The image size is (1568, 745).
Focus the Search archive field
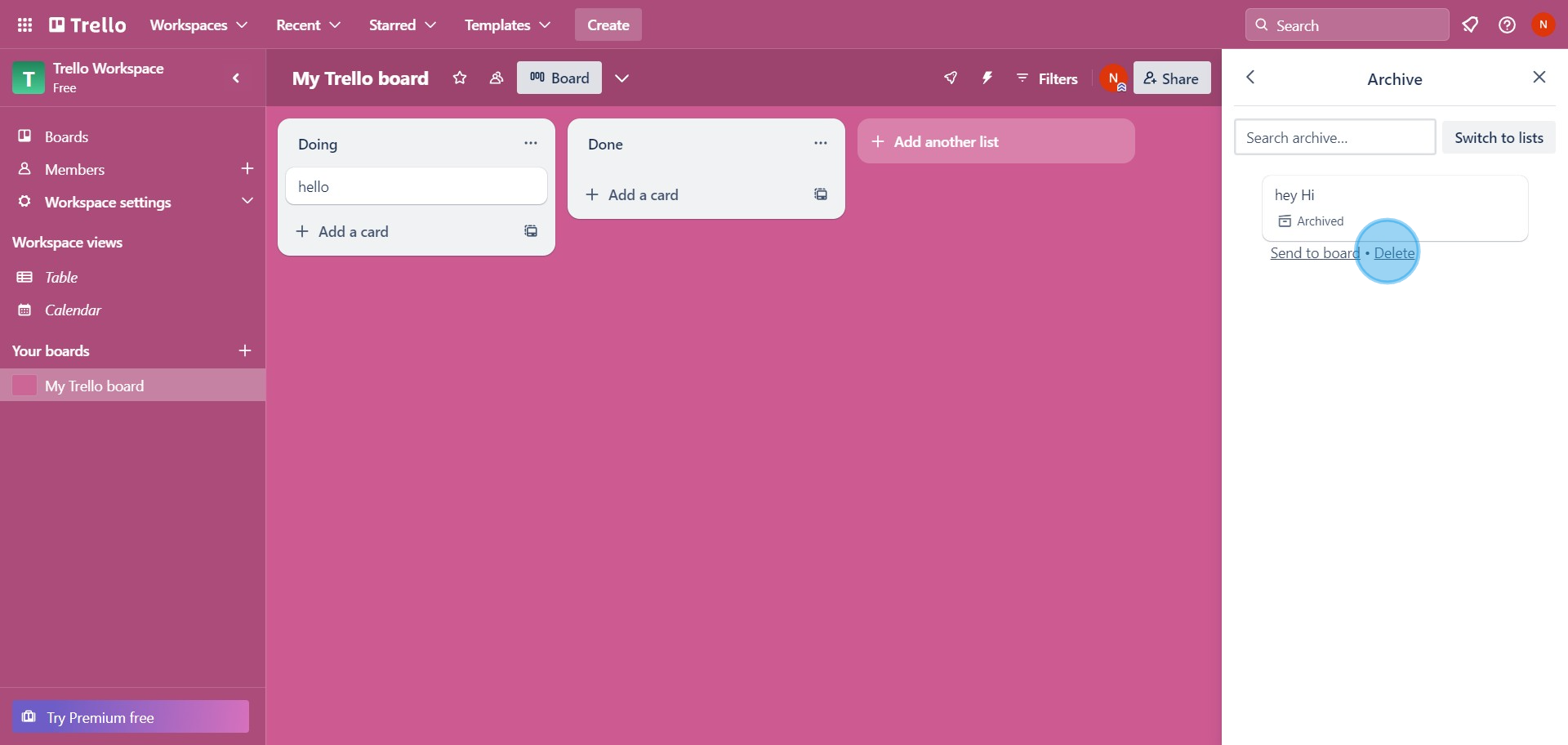point(1334,137)
